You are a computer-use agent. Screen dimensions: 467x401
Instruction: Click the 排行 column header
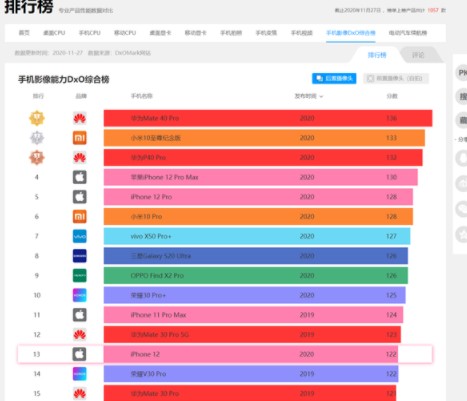click(38, 96)
